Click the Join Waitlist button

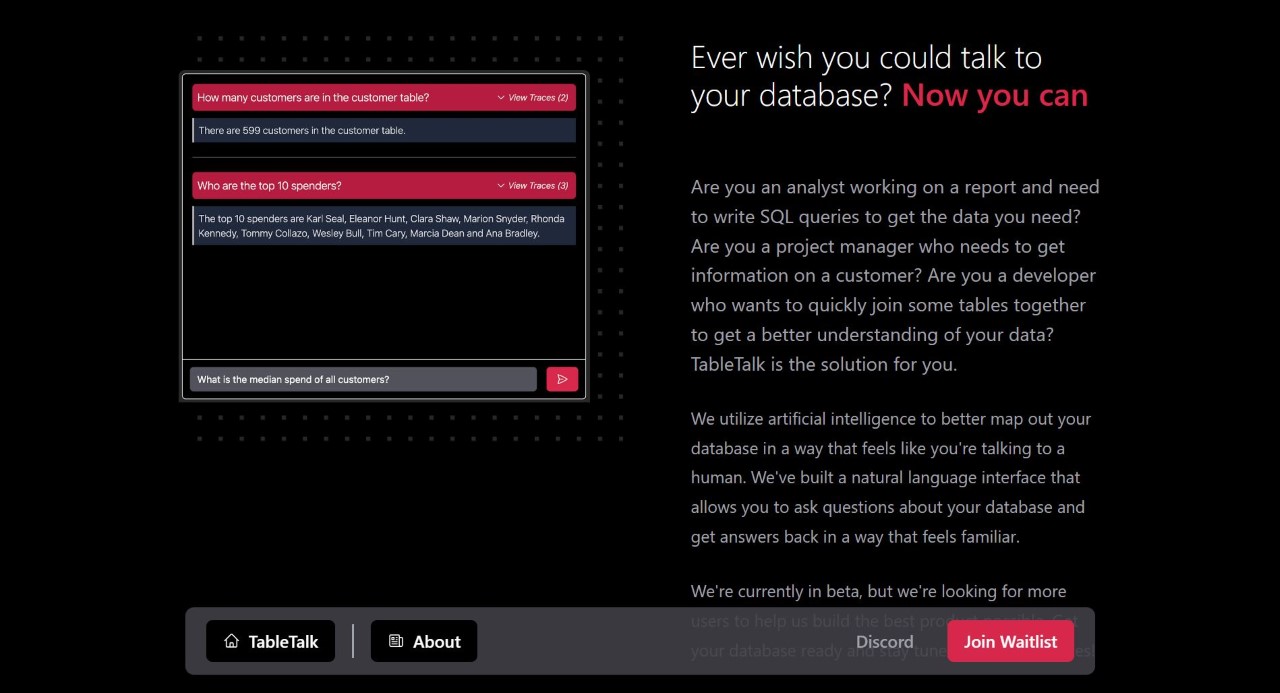click(x=1010, y=641)
